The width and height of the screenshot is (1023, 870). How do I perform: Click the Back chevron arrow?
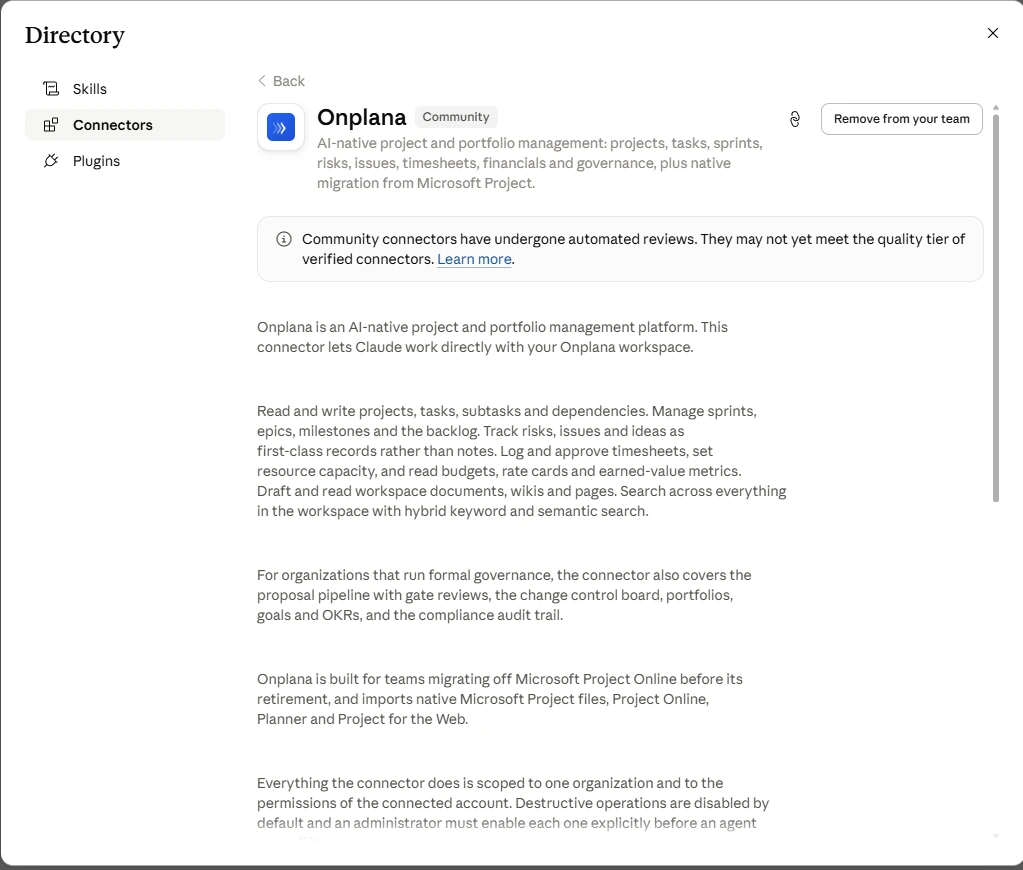coord(262,81)
